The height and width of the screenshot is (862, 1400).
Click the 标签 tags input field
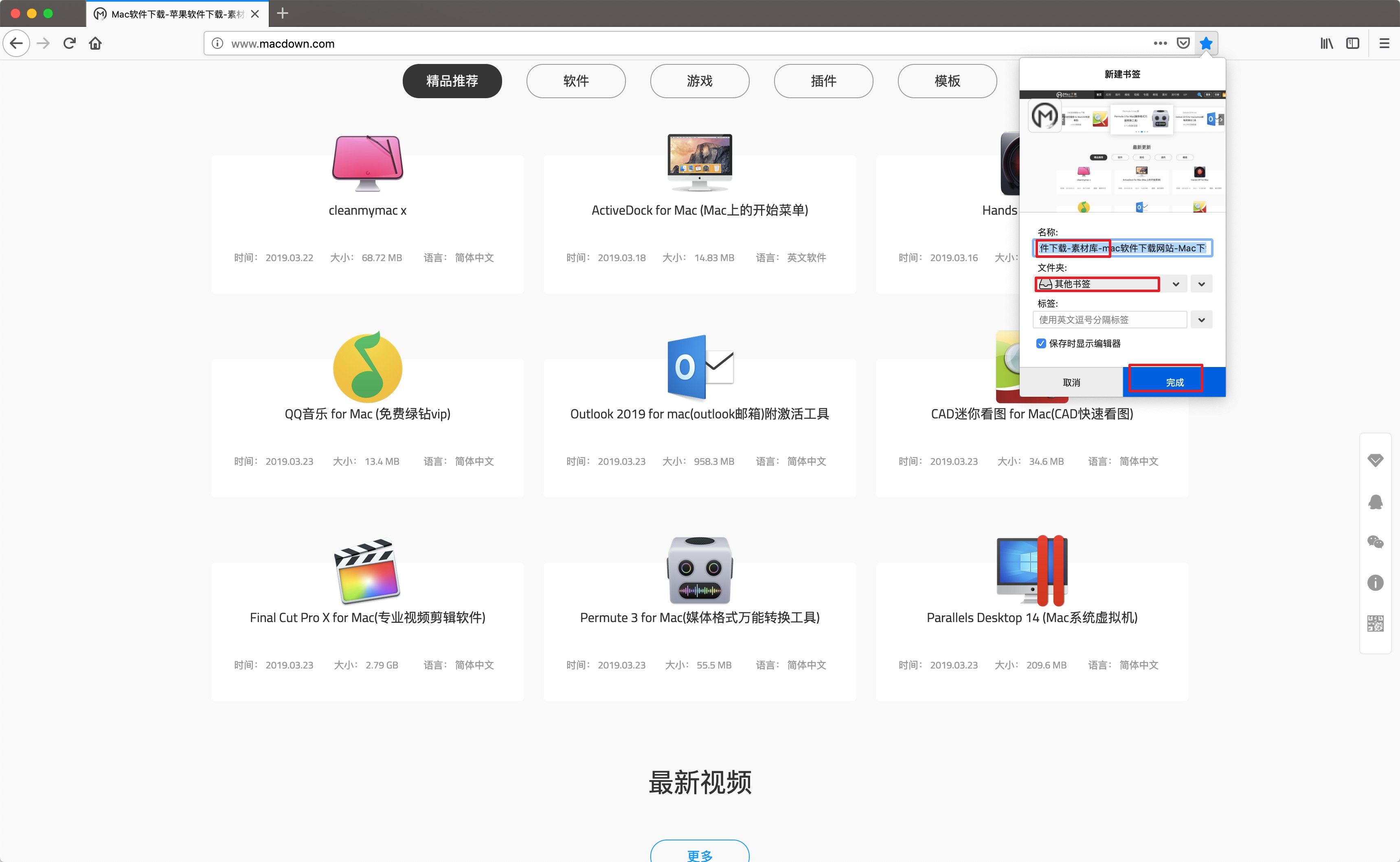click(x=1109, y=320)
